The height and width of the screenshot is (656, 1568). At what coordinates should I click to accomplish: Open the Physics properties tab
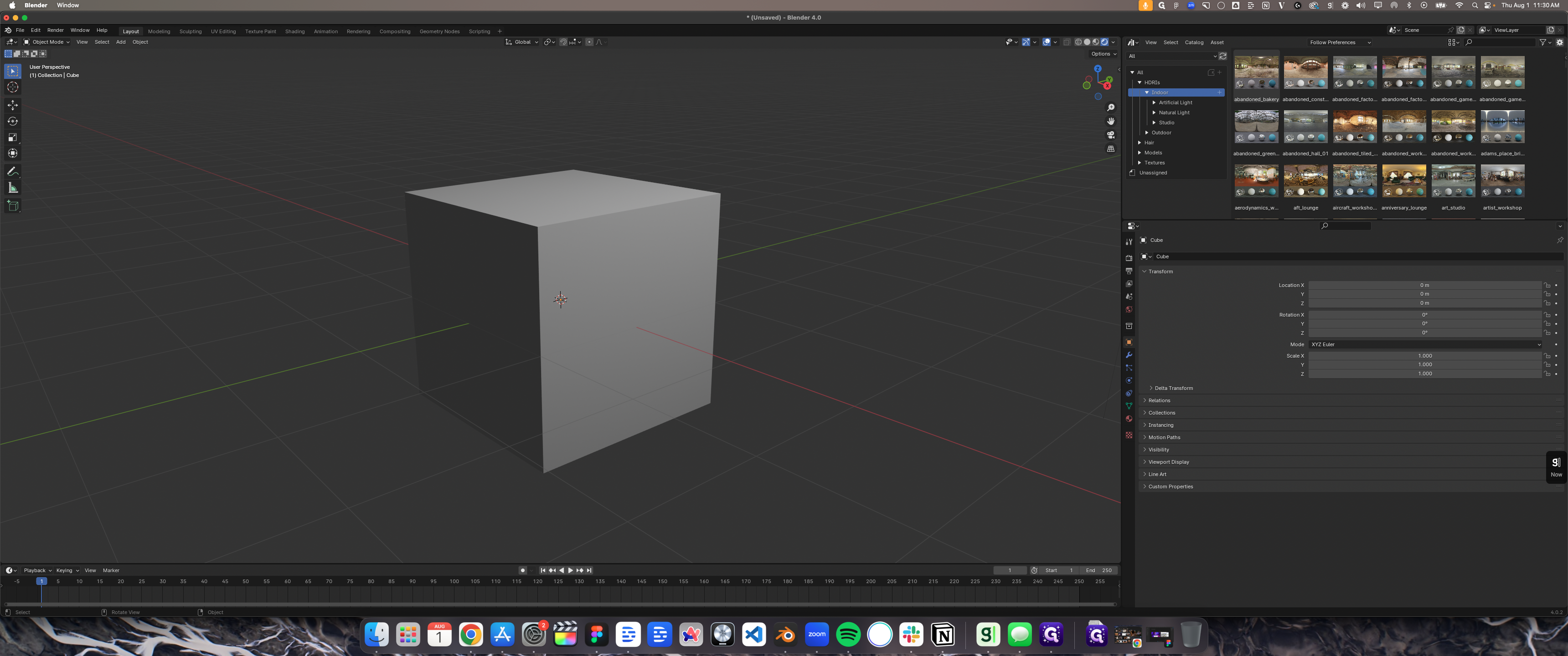click(x=1129, y=380)
